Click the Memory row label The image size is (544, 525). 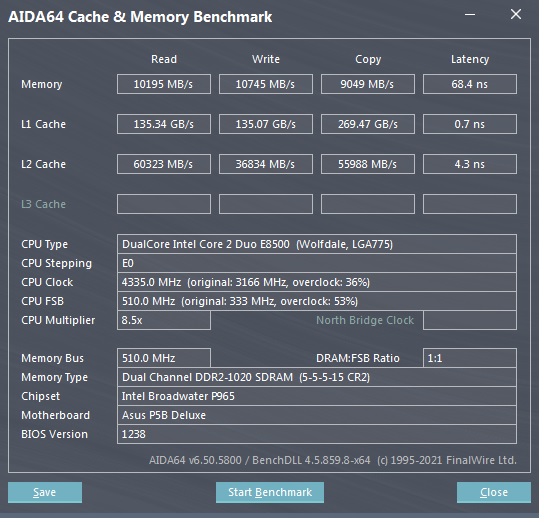click(x=42, y=84)
